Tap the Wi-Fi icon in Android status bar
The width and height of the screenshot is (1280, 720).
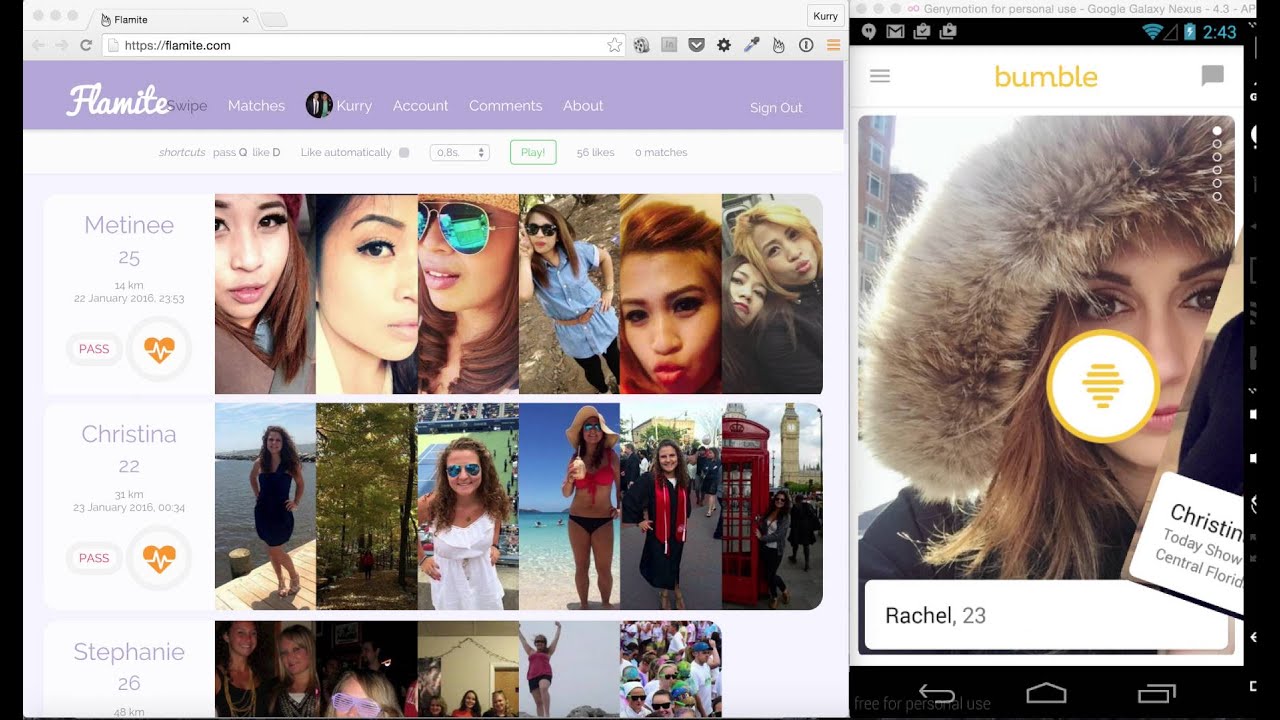click(1153, 32)
